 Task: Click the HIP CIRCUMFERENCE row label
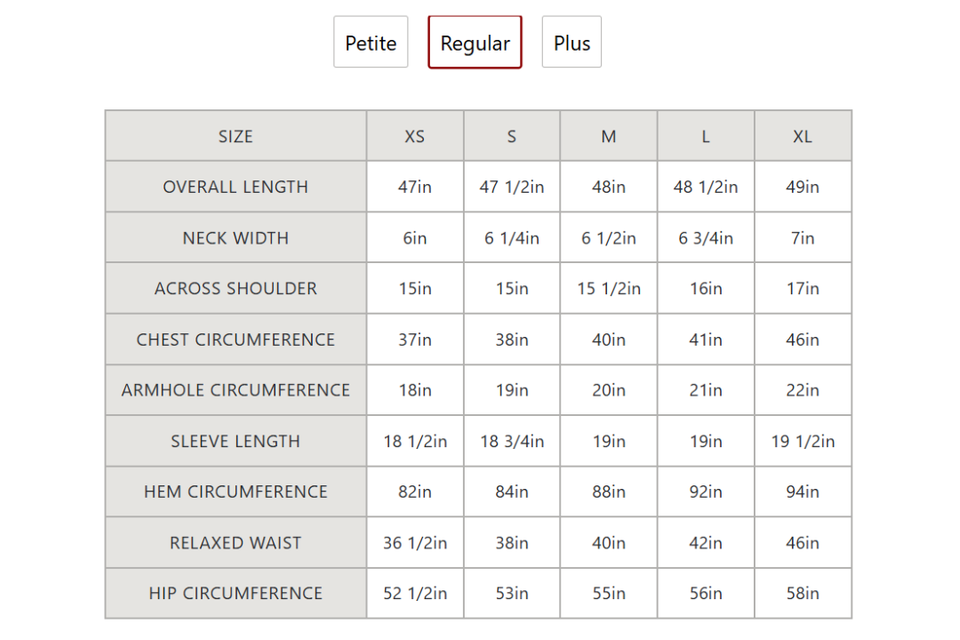[236, 593]
